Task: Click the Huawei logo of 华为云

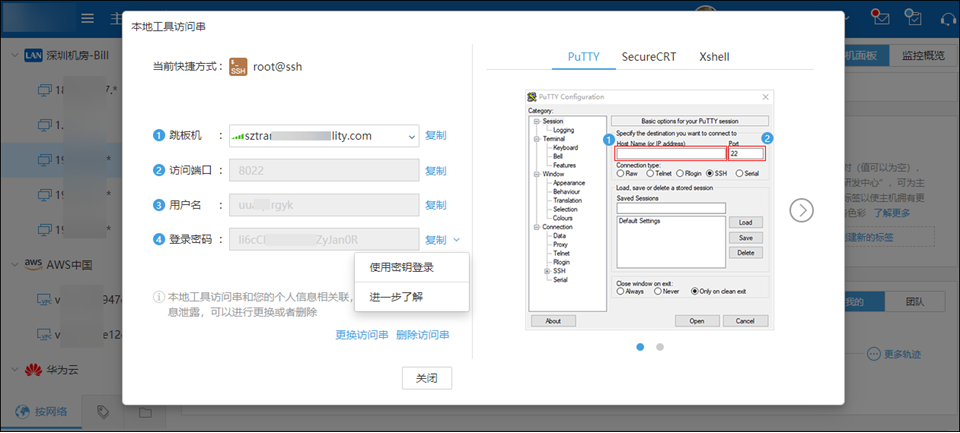Action: 33,370
